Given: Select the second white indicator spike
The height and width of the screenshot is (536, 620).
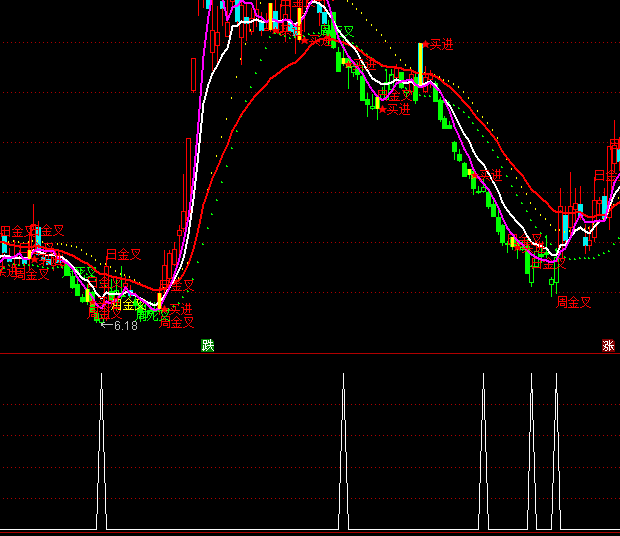Looking at the screenshot, I should click(x=343, y=450).
